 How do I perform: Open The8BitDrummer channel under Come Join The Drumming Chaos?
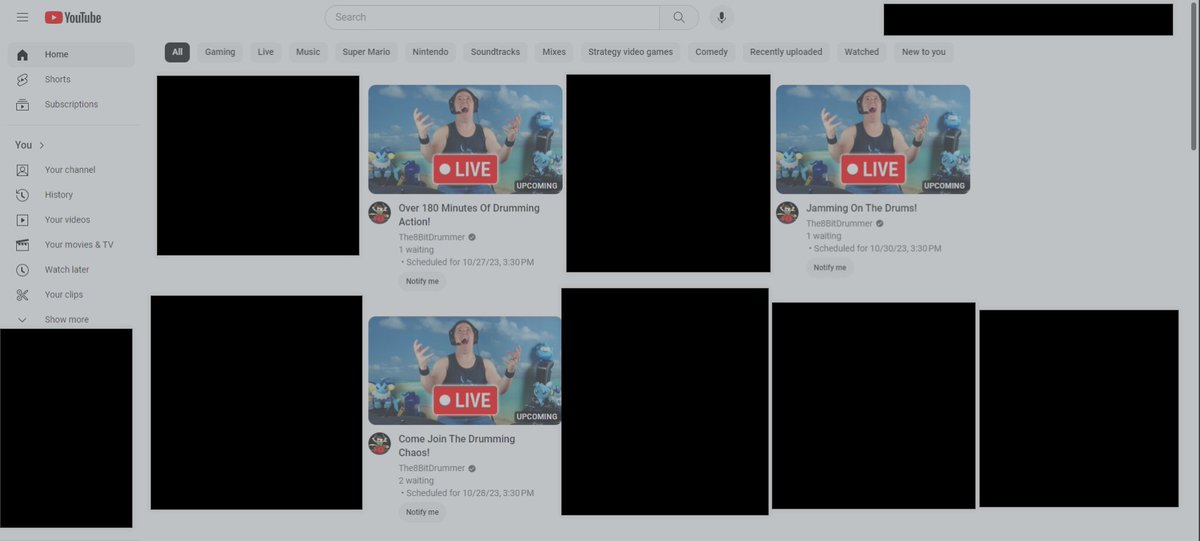(431, 468)
